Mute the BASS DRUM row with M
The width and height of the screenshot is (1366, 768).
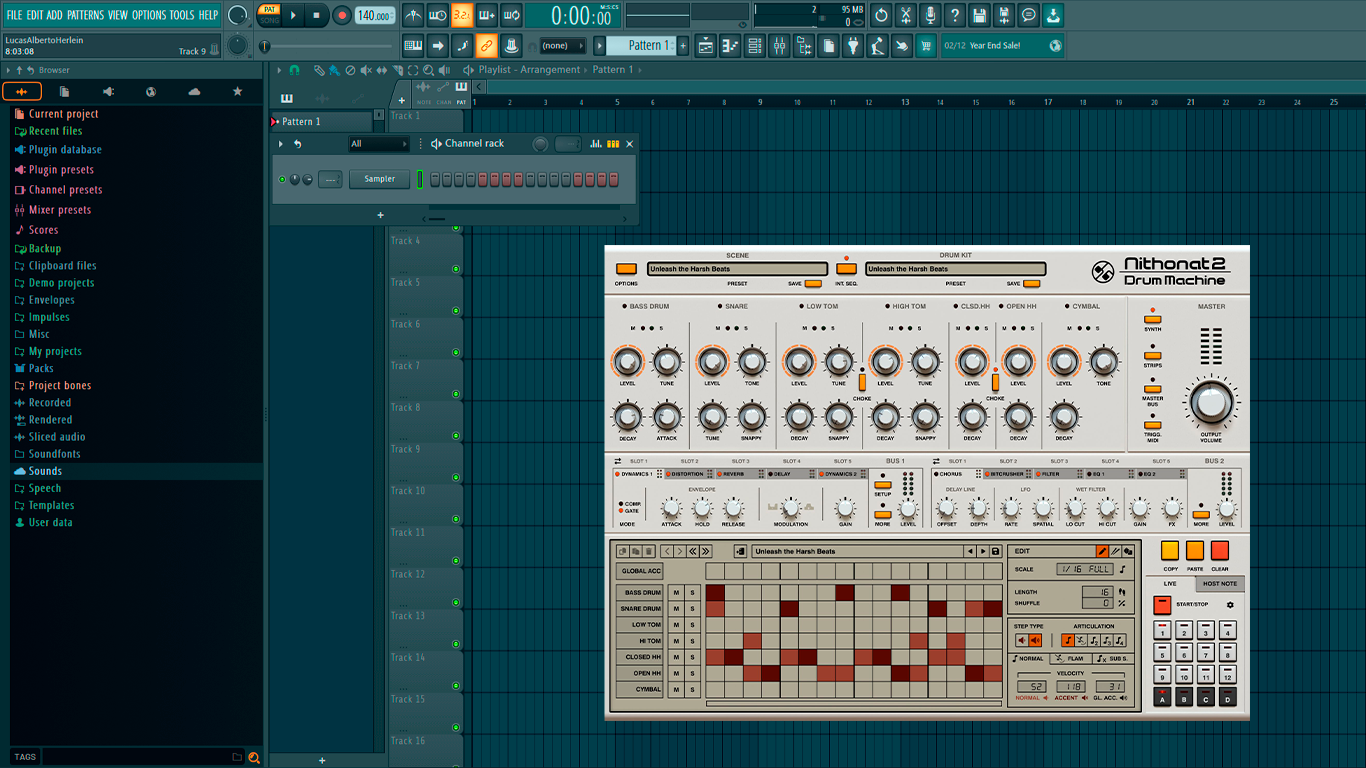(676, 593)
